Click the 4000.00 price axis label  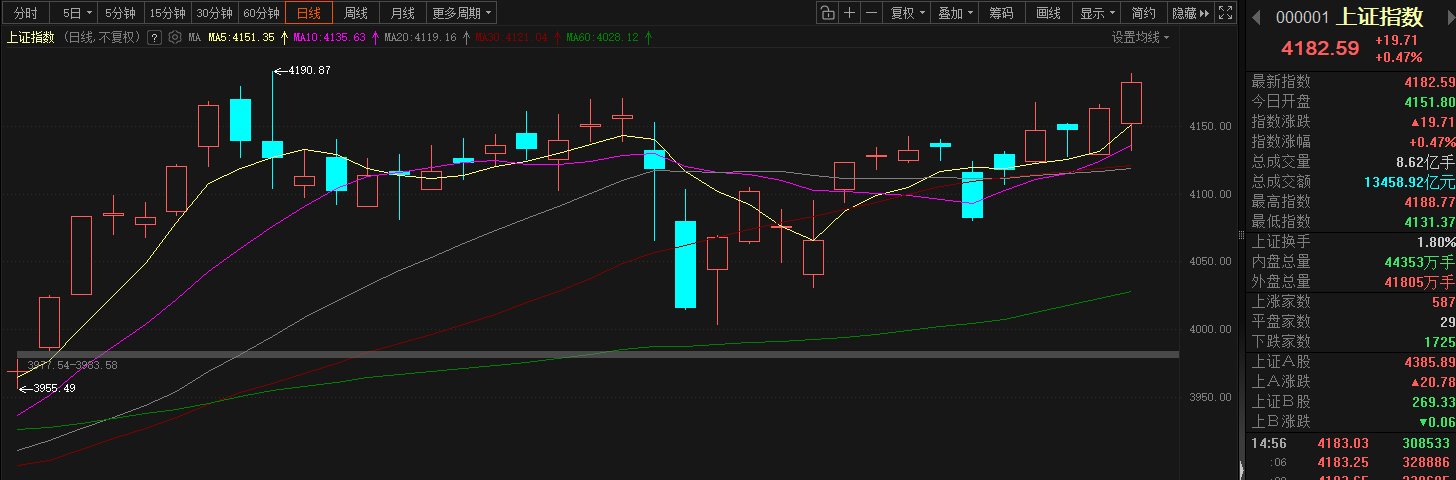(1210, 329)
